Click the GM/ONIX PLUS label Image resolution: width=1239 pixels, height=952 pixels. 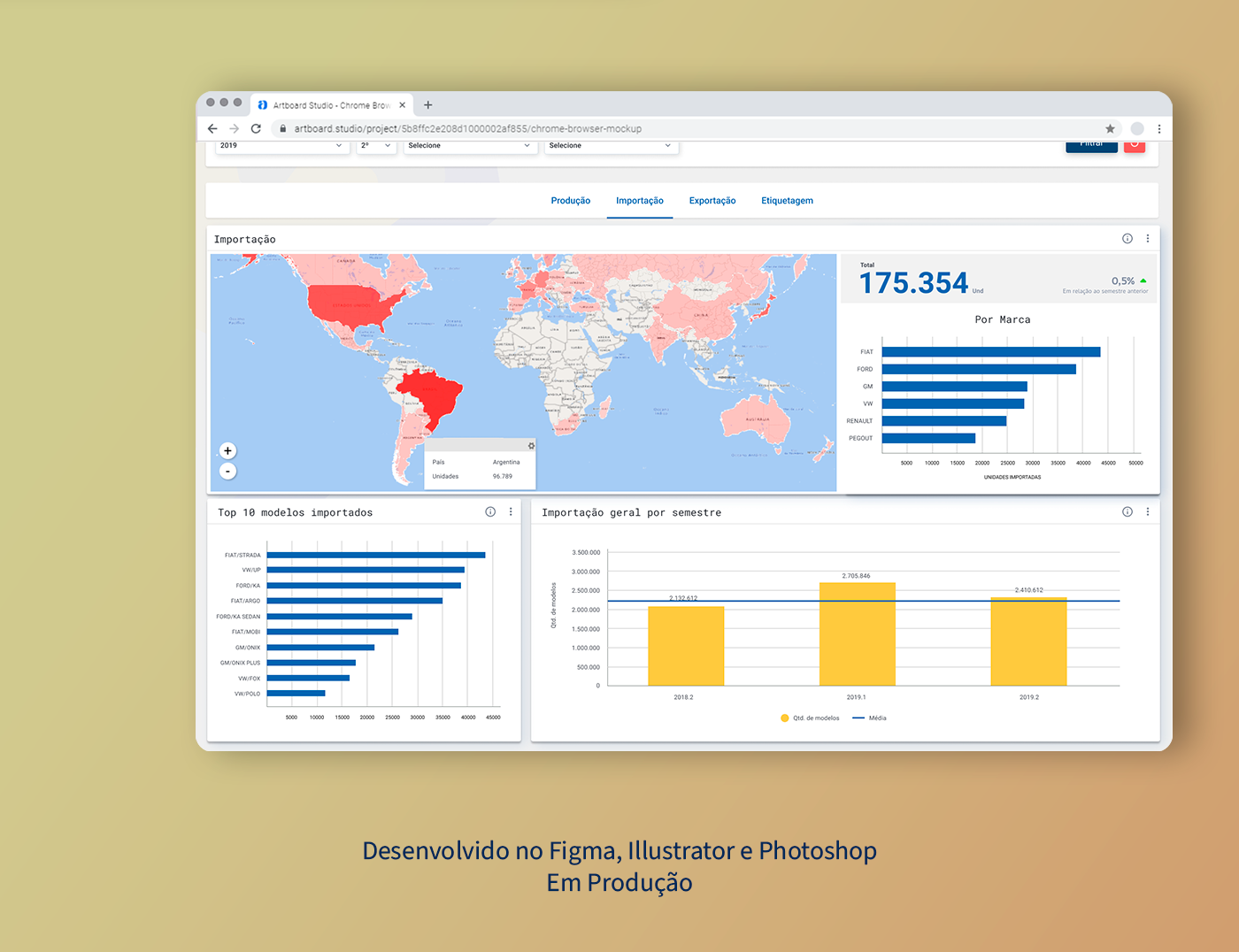[241, 663]
